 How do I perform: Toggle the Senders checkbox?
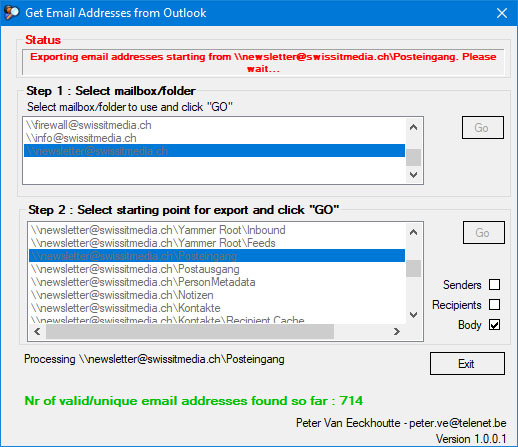(x=494, y=285)
